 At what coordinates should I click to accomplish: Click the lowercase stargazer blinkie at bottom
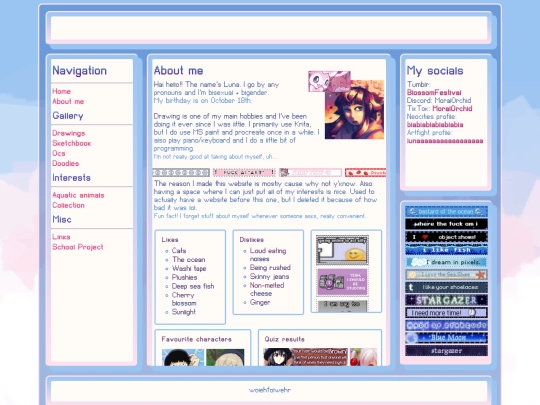click(446, 351)
